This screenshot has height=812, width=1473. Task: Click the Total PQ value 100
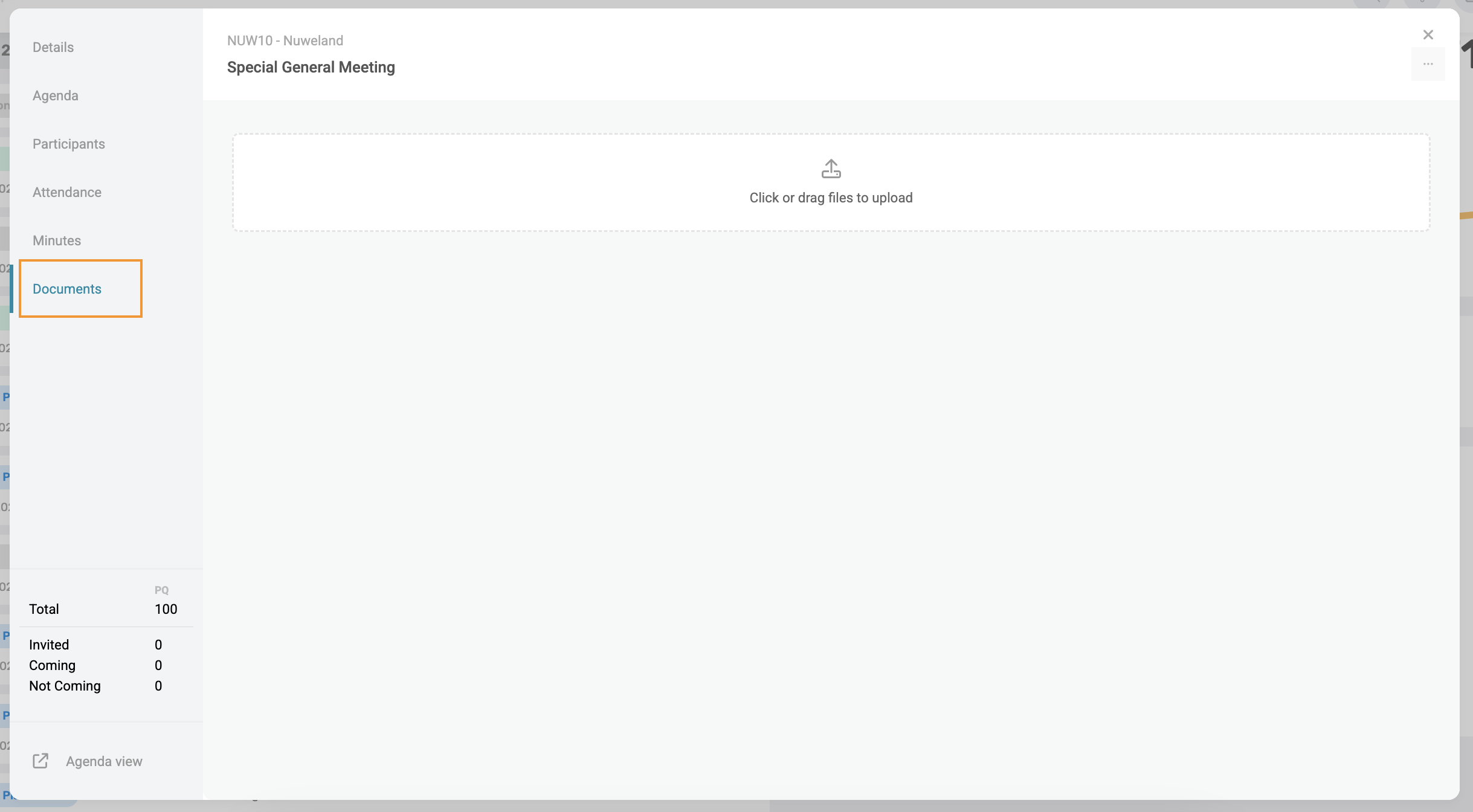click(x=166, y=609)
